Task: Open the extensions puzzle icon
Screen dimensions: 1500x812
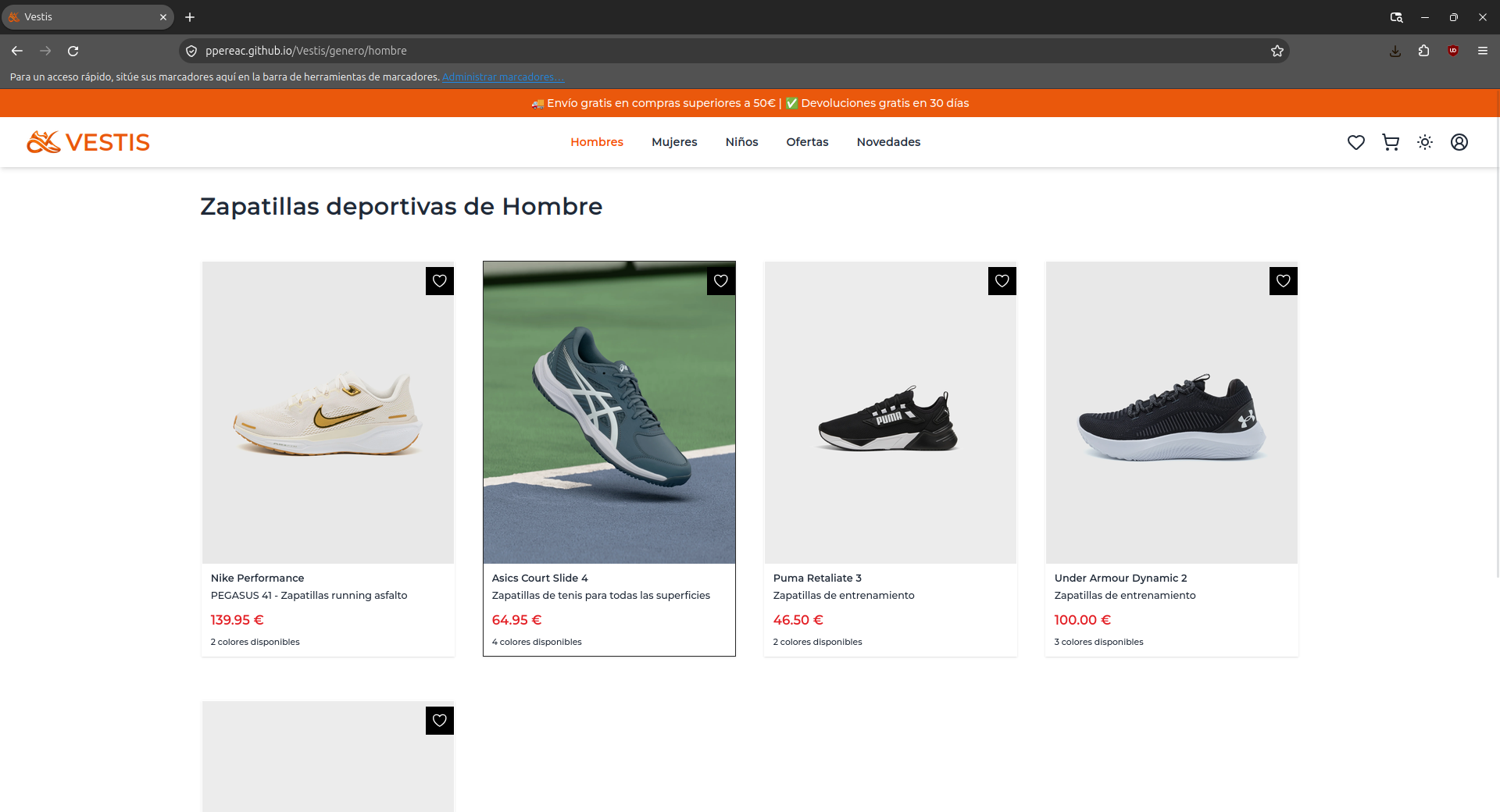Action: point(1423,51)
